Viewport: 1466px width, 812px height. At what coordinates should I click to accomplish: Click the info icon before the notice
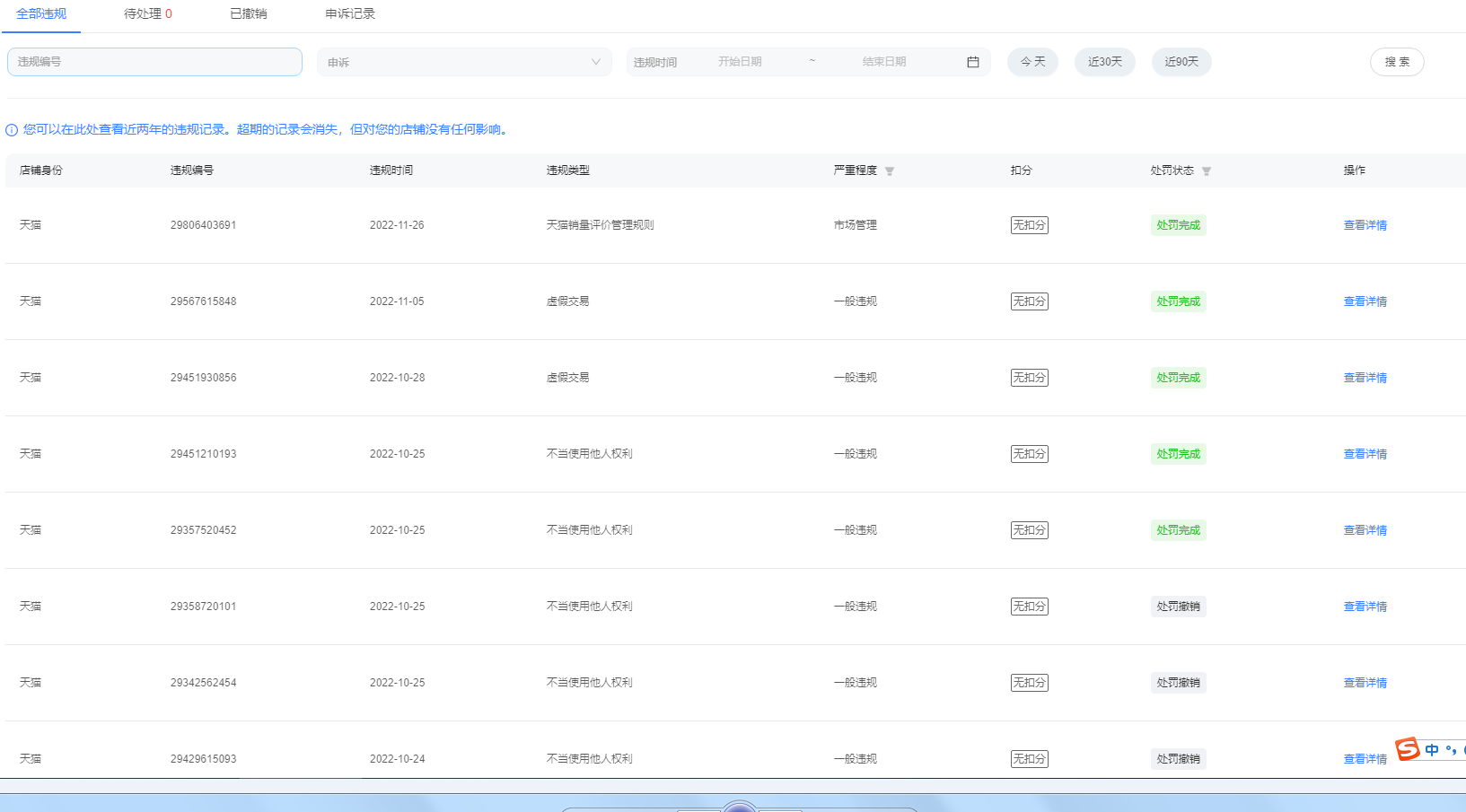click(x=12, y=130)
